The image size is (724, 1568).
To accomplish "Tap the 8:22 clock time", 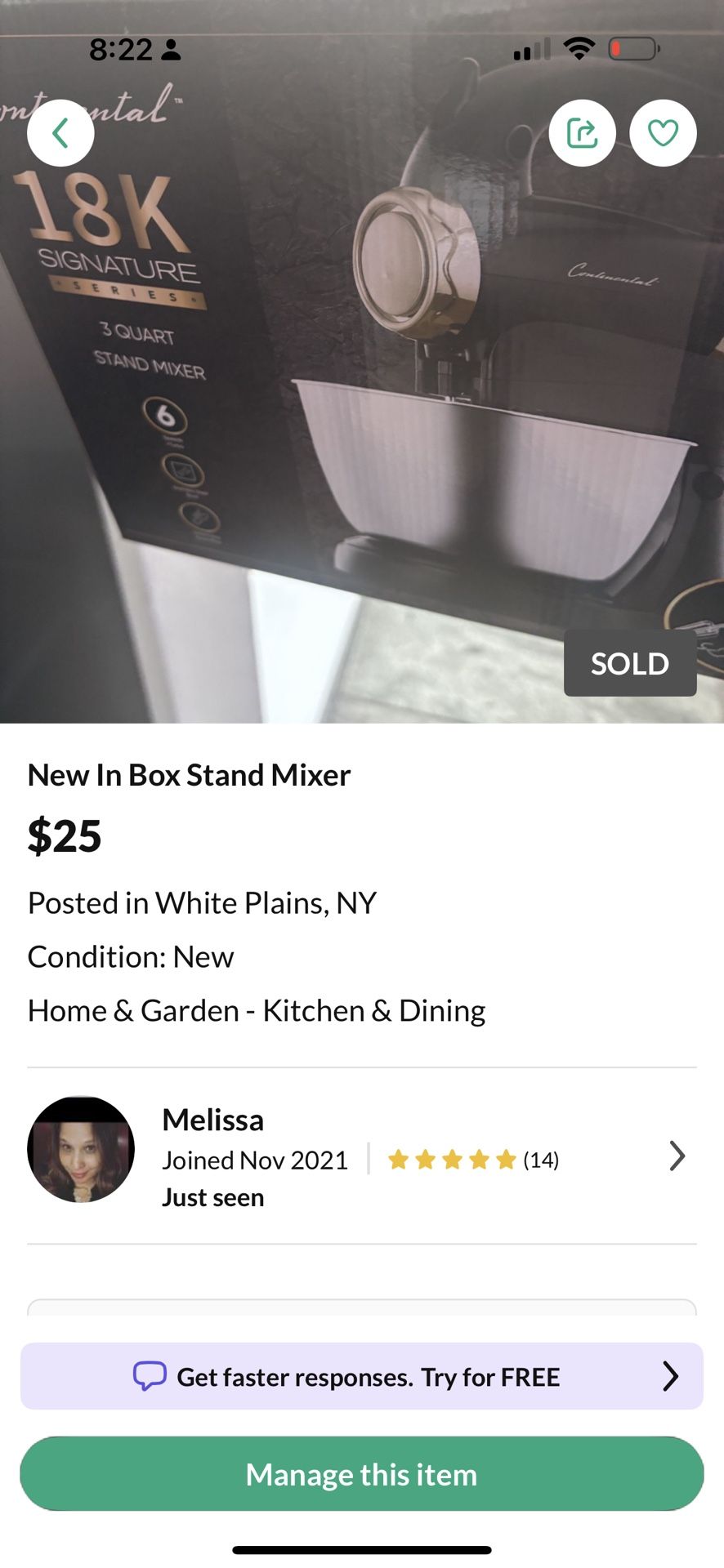I will (x=120, y=50).
